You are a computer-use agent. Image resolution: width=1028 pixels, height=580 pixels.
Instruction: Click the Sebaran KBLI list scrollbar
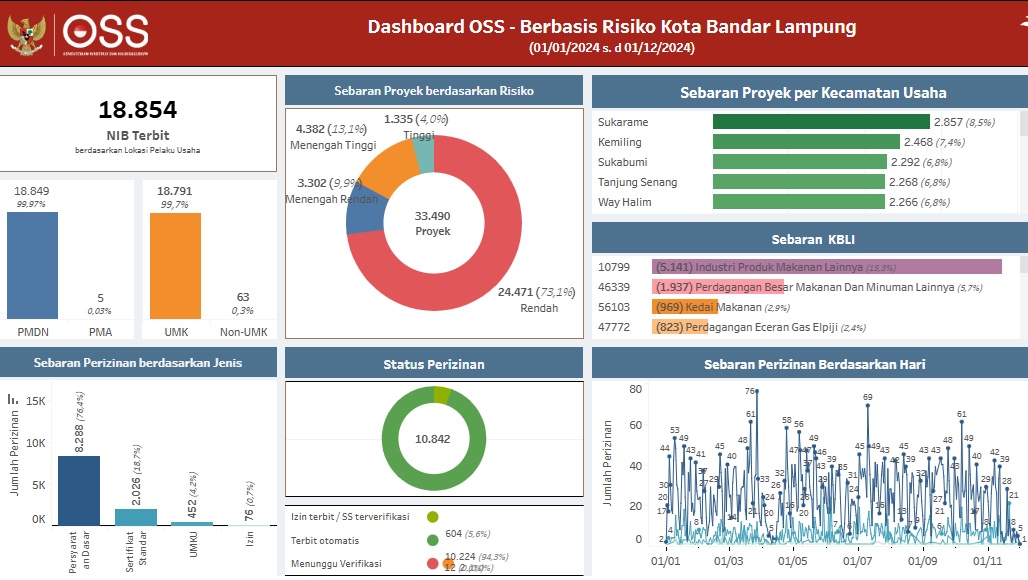1022,265
